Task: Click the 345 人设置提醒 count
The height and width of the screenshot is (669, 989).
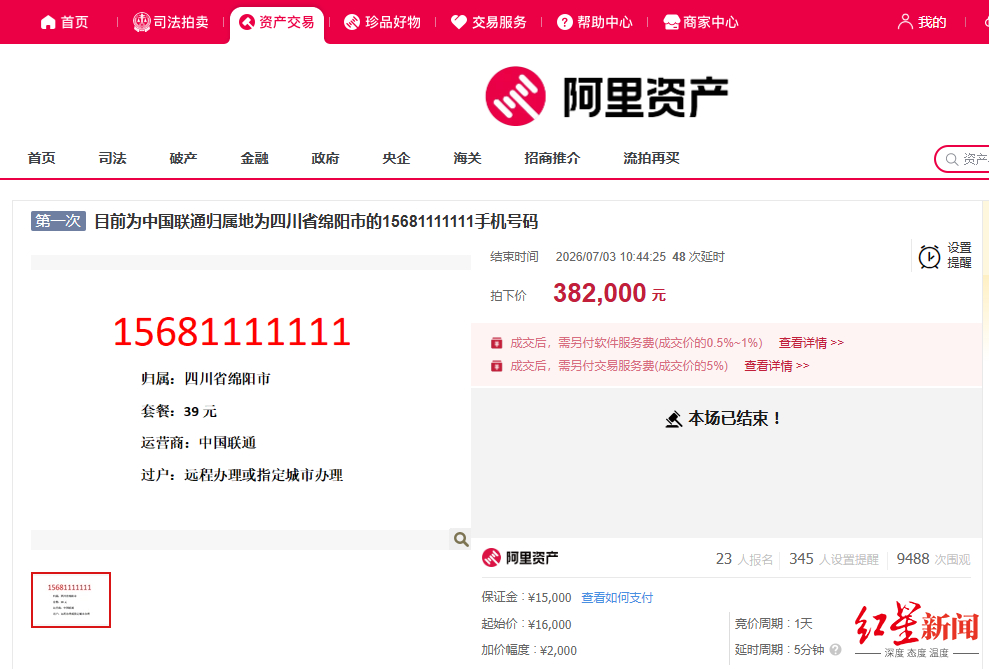Action: 833,559
